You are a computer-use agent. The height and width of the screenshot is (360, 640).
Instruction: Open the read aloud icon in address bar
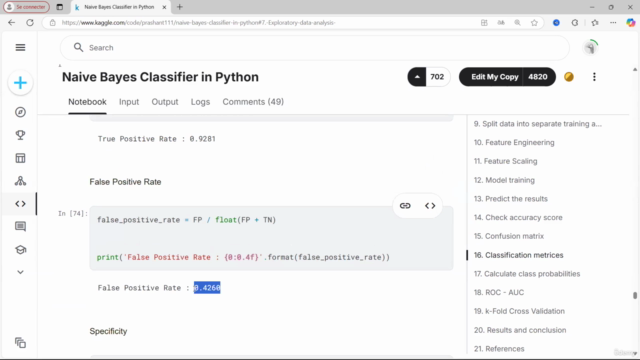tap(501, 23)
